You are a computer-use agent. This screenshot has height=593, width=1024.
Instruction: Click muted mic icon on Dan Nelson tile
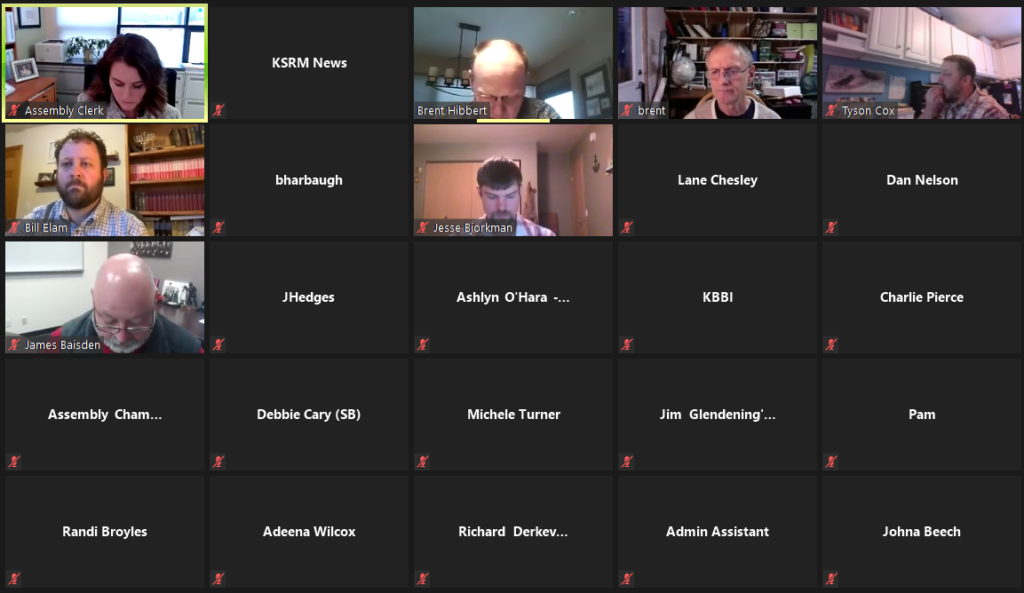click(831, 227)
